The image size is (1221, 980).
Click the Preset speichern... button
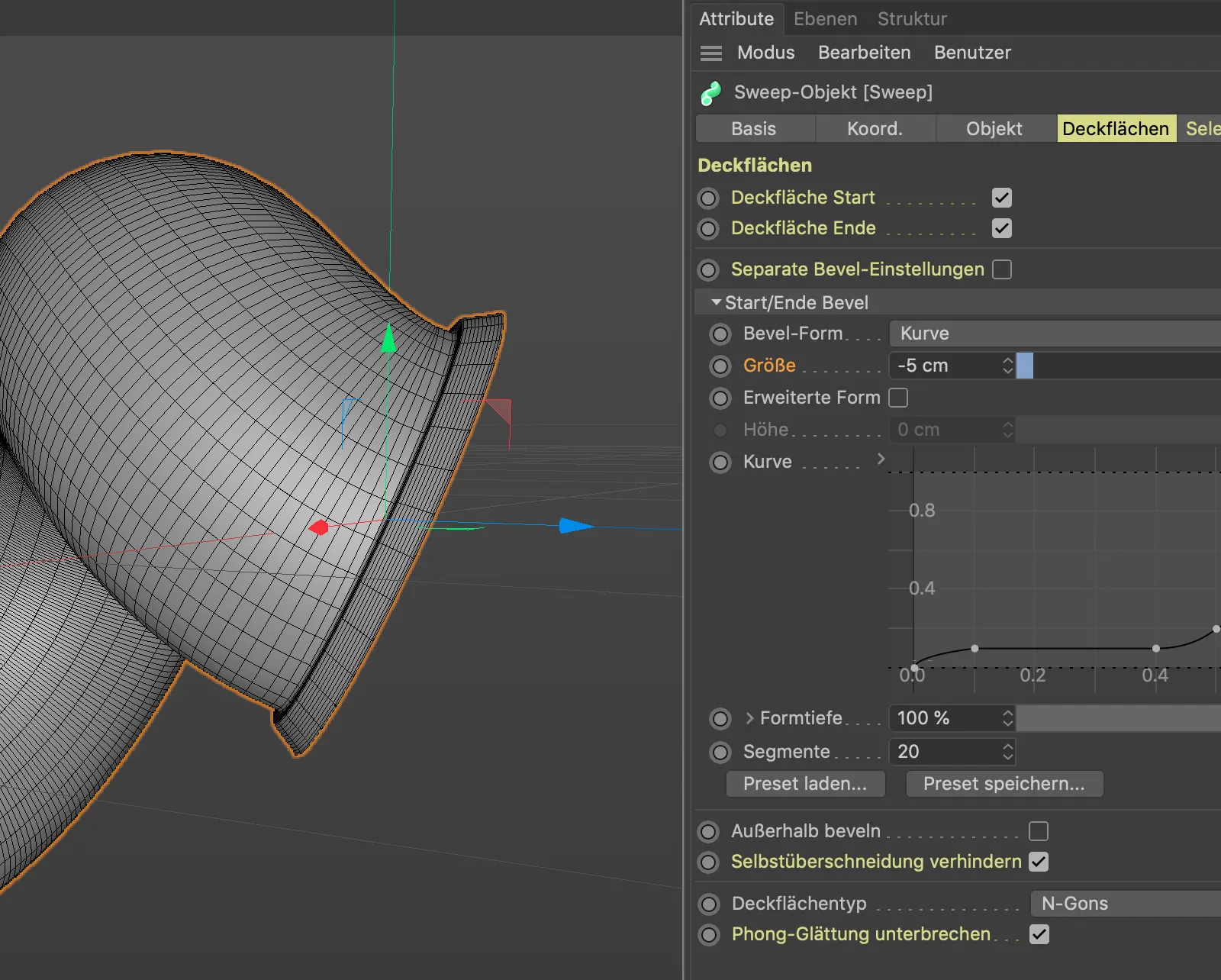(x=1004, y=784)
